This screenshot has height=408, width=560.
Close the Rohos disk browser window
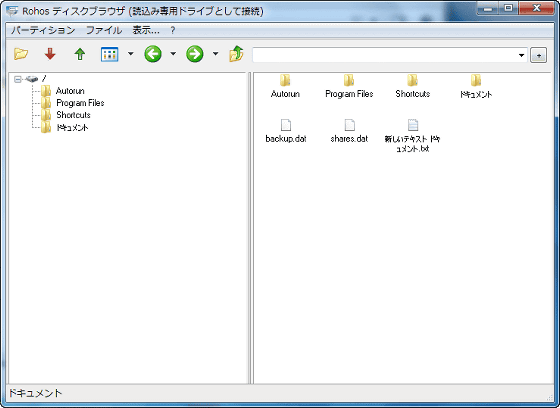click(x=536, y=9)
